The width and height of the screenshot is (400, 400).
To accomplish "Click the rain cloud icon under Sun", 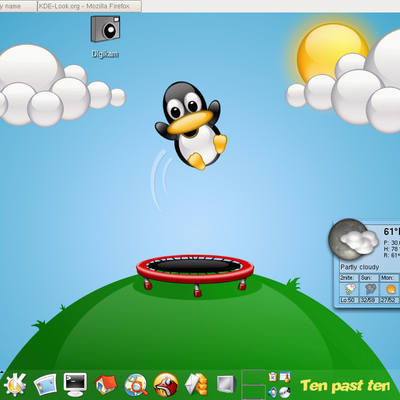I will pyautogui.click(x=370, y=289).
